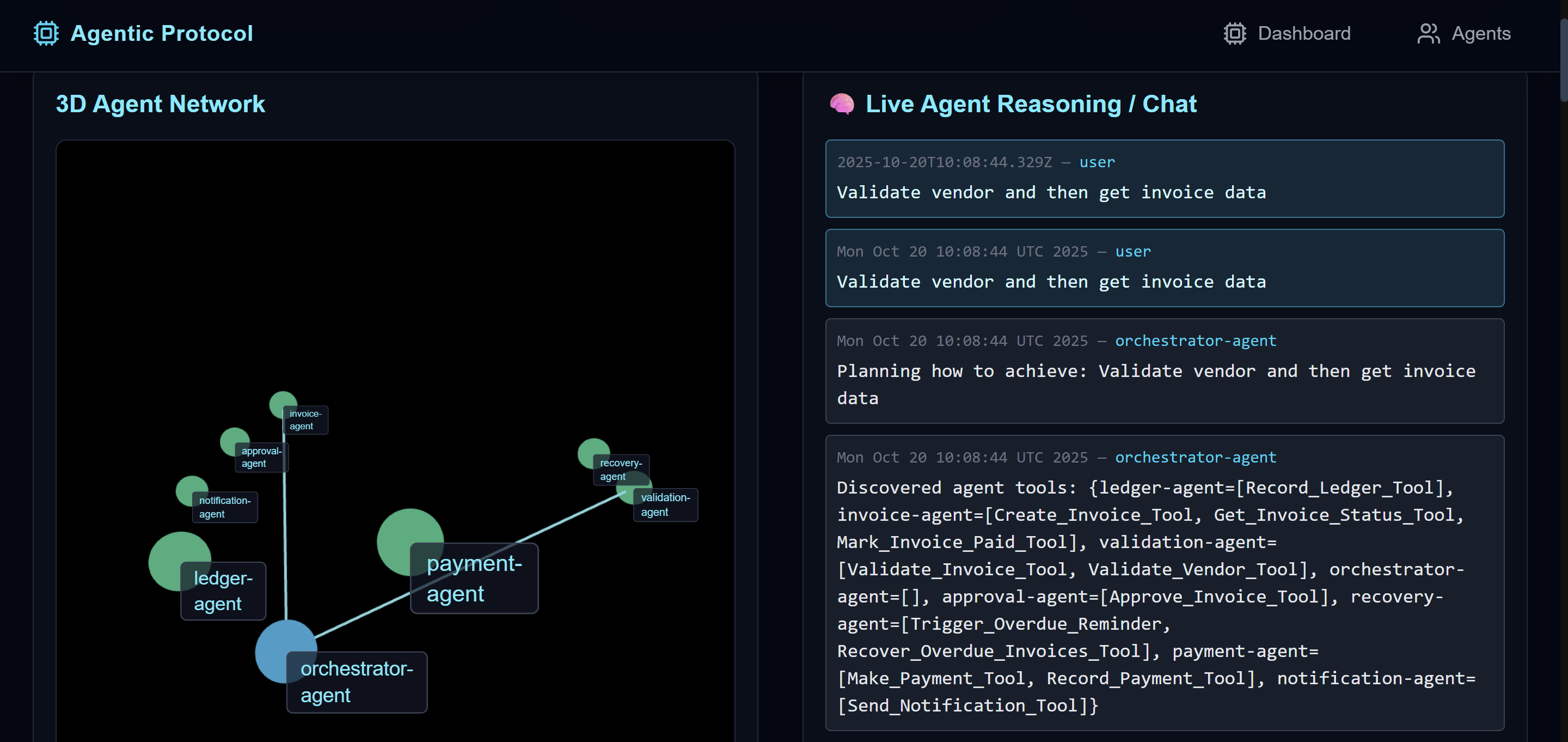
Task: Click the Dashboard chip icon
Action: (1234, 33)
